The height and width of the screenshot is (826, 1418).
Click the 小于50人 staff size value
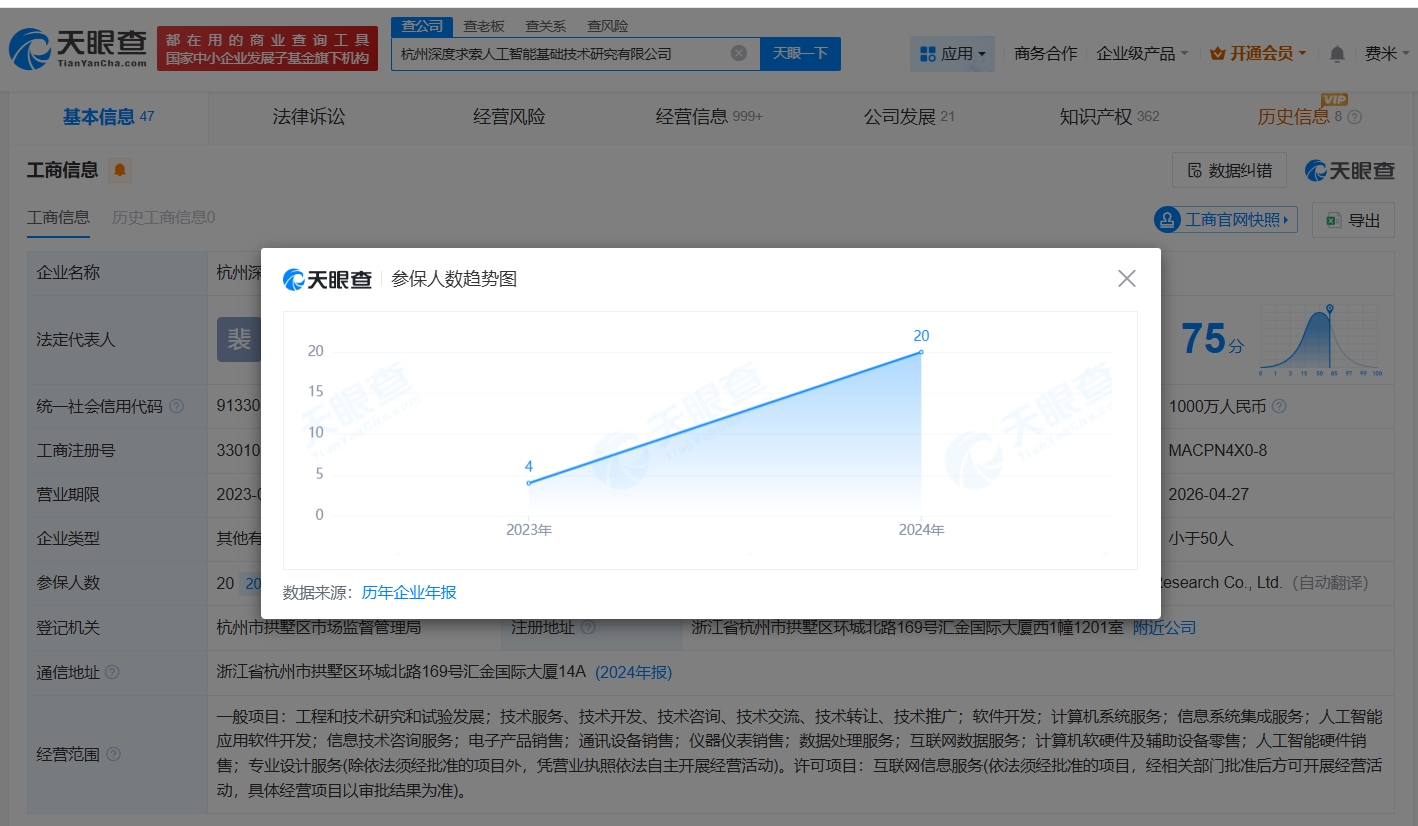(1201, 538)
